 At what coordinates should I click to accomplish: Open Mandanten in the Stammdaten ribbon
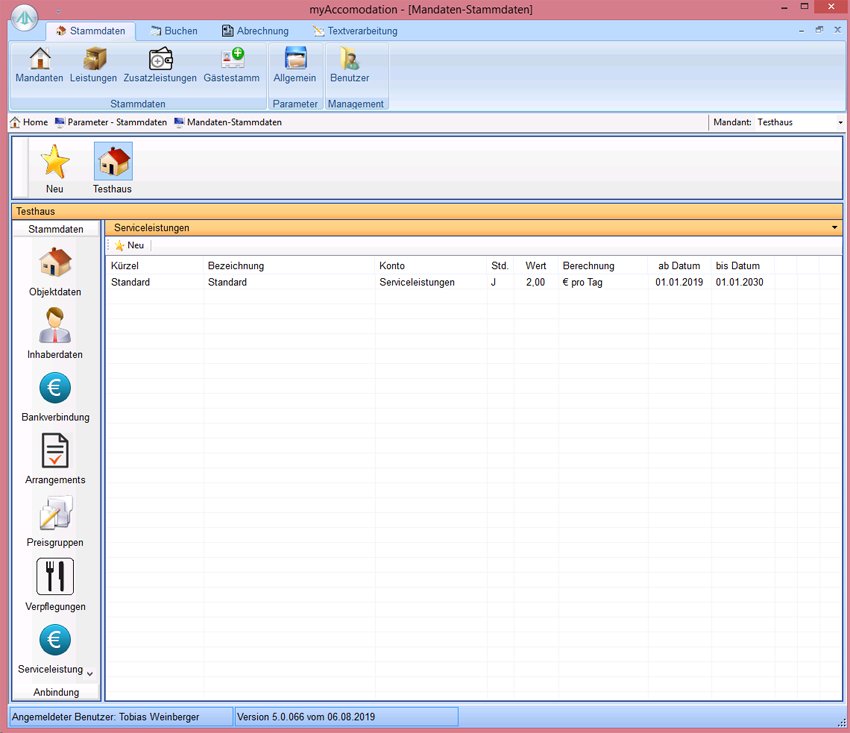coord(39,65)
